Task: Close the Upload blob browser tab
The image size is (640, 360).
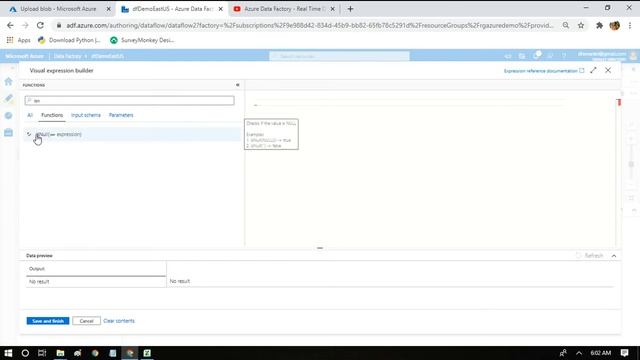Action: pos(108,9)
